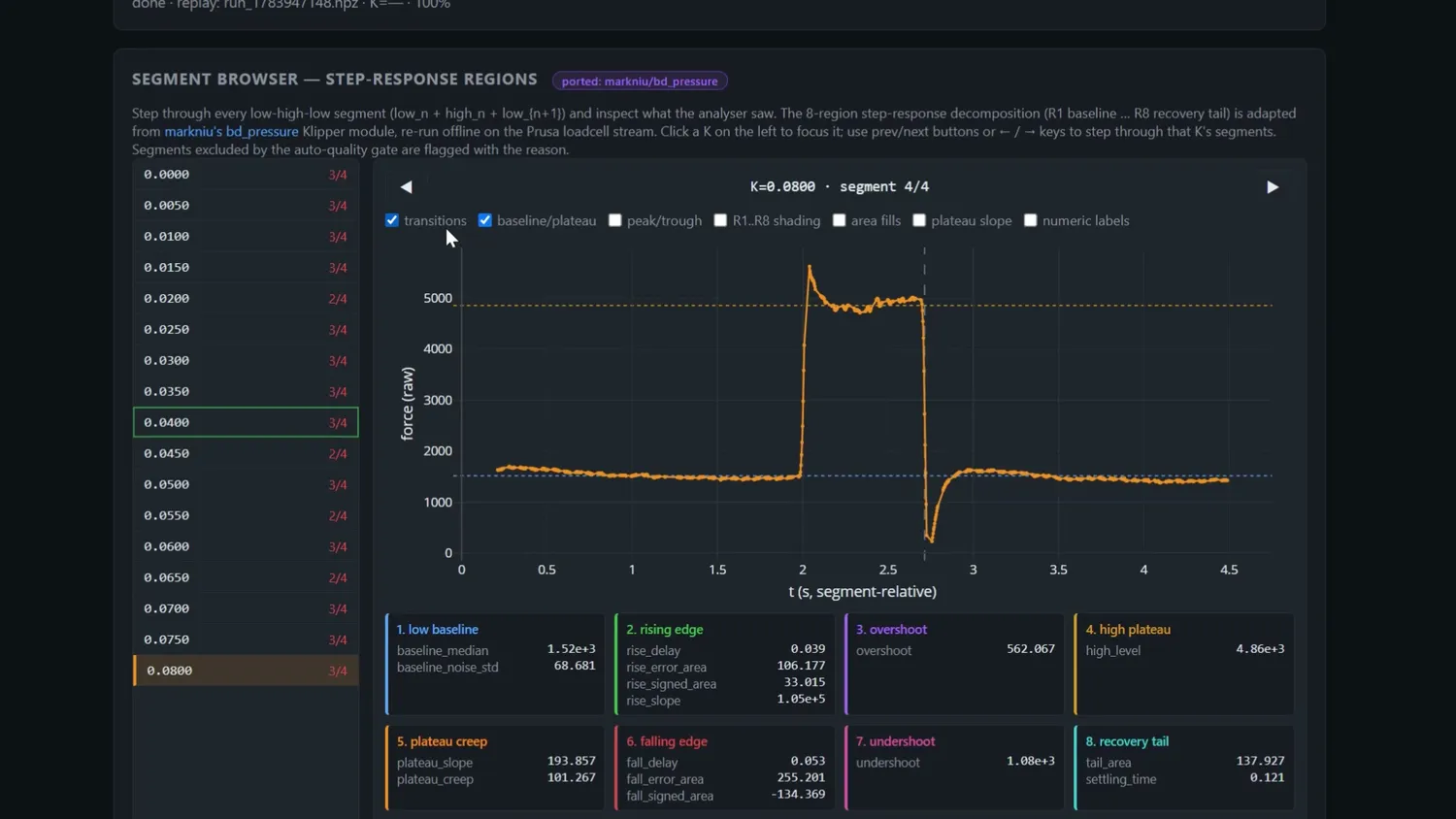1456x819 pixels.
Task: Click the K=0.0800 · segment 4/4 title
Action: 840,186
